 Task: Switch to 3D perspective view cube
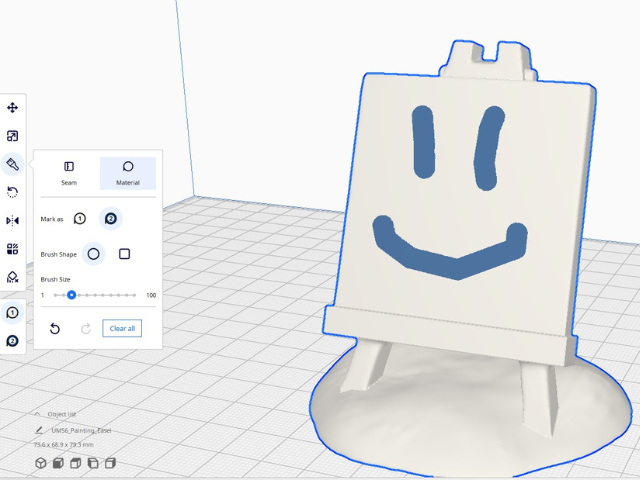(40, 463)
